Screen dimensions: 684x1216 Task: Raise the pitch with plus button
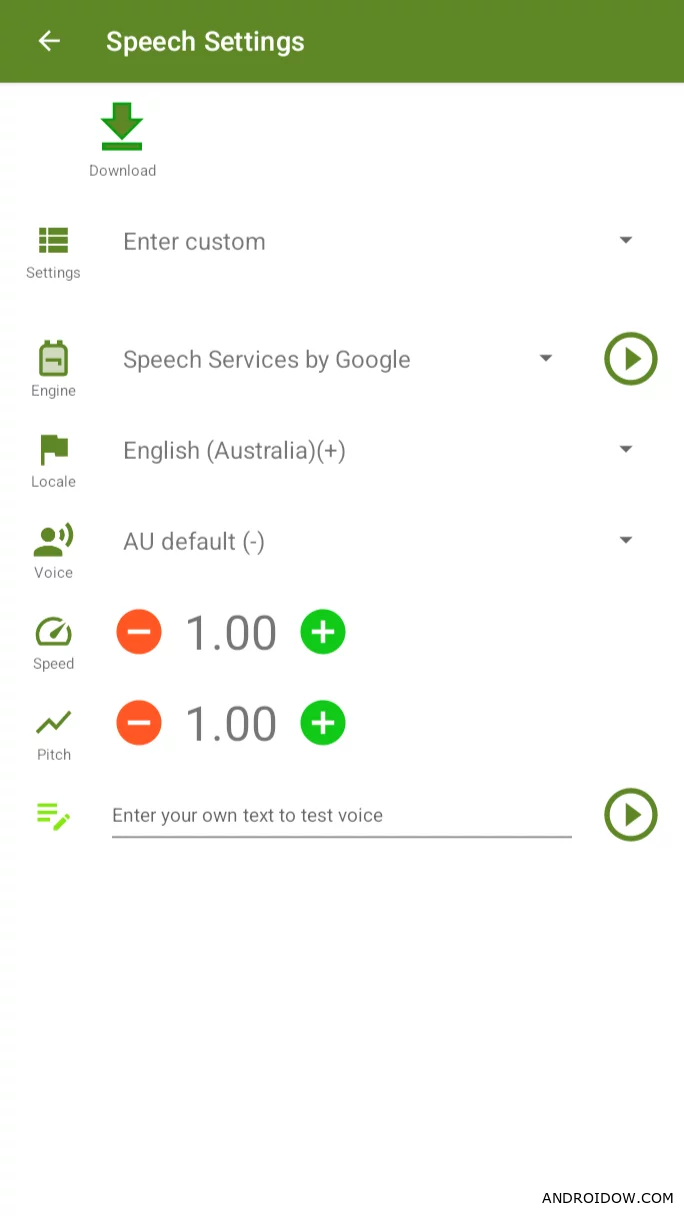(x=323, y=723)
